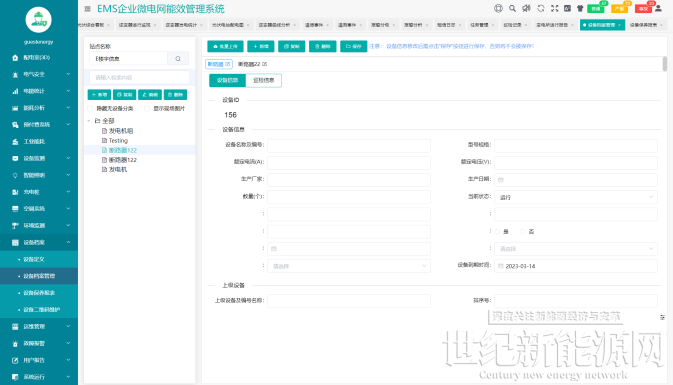Screen dimensions: 673x385
Task: Mute alarms with the speaker icon
Action: [526, 8]
